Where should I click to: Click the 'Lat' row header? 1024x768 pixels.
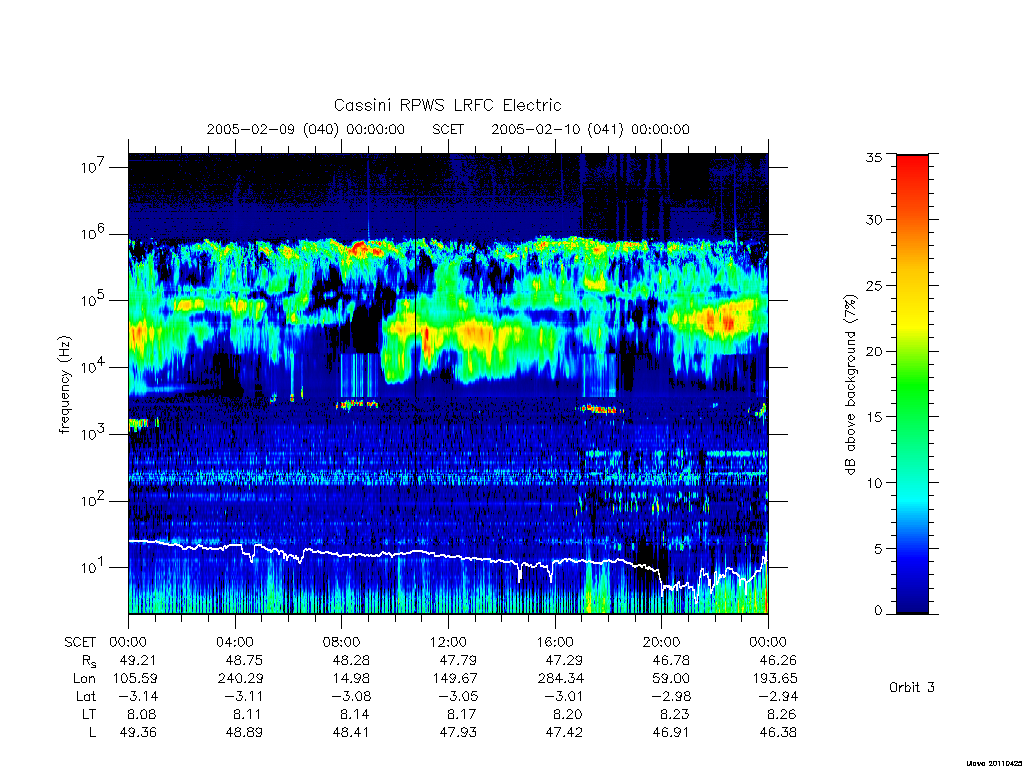[x=86, y=696]
